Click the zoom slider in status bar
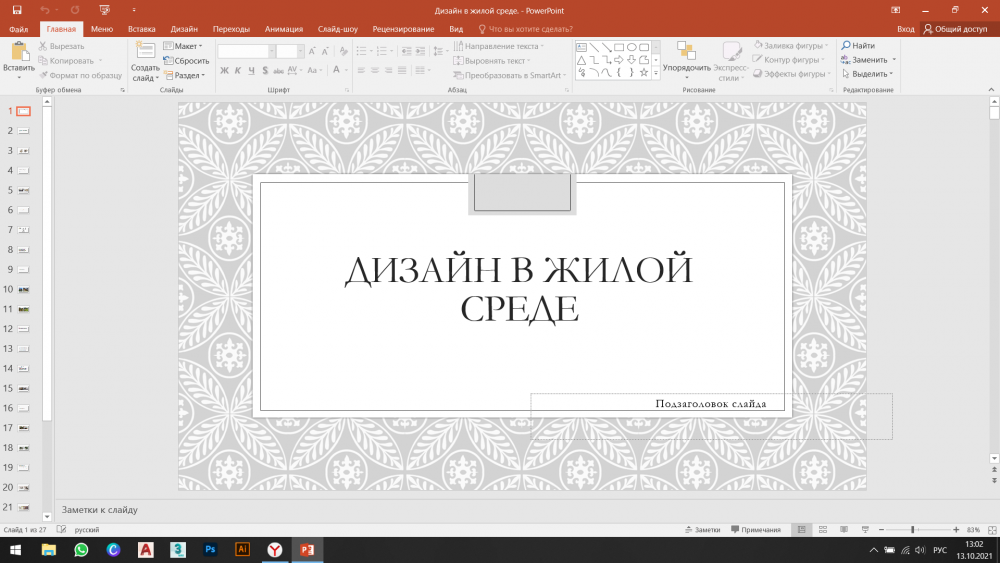This screenshot has height=563, width=1000. (912, 529)
